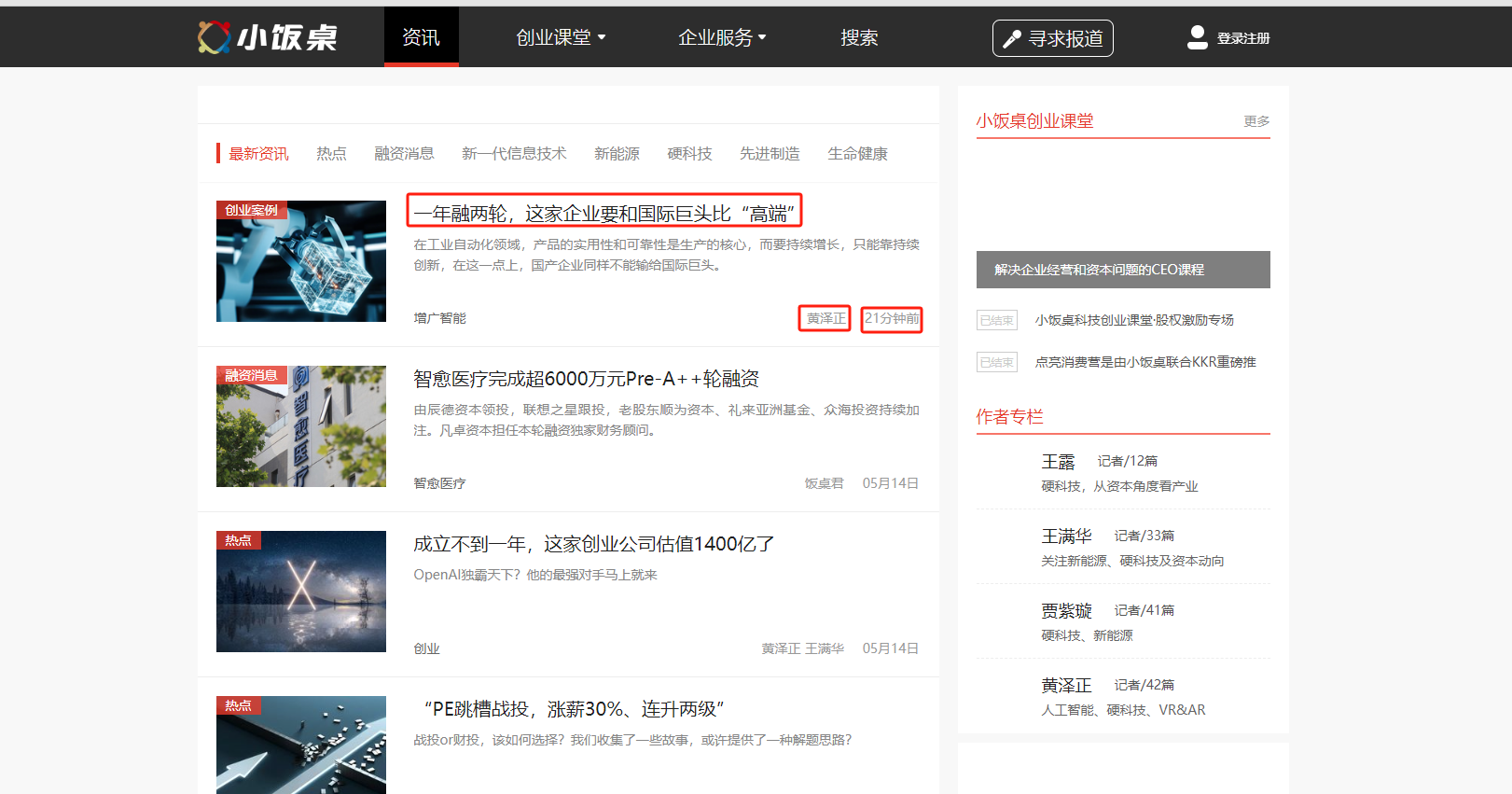Select the 最新资讯 category tab

[258, 153]
